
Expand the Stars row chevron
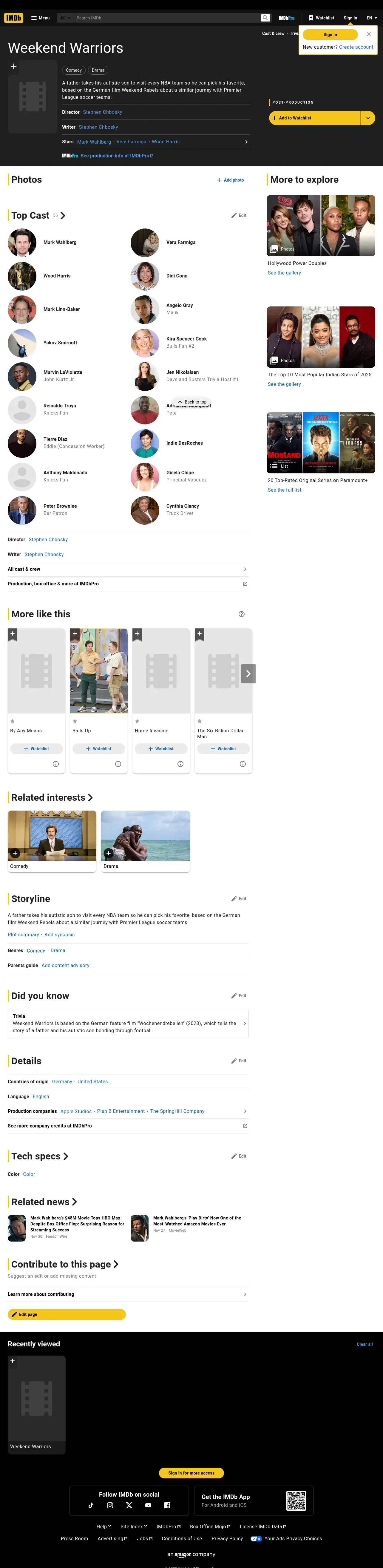[x=246, y=142]
